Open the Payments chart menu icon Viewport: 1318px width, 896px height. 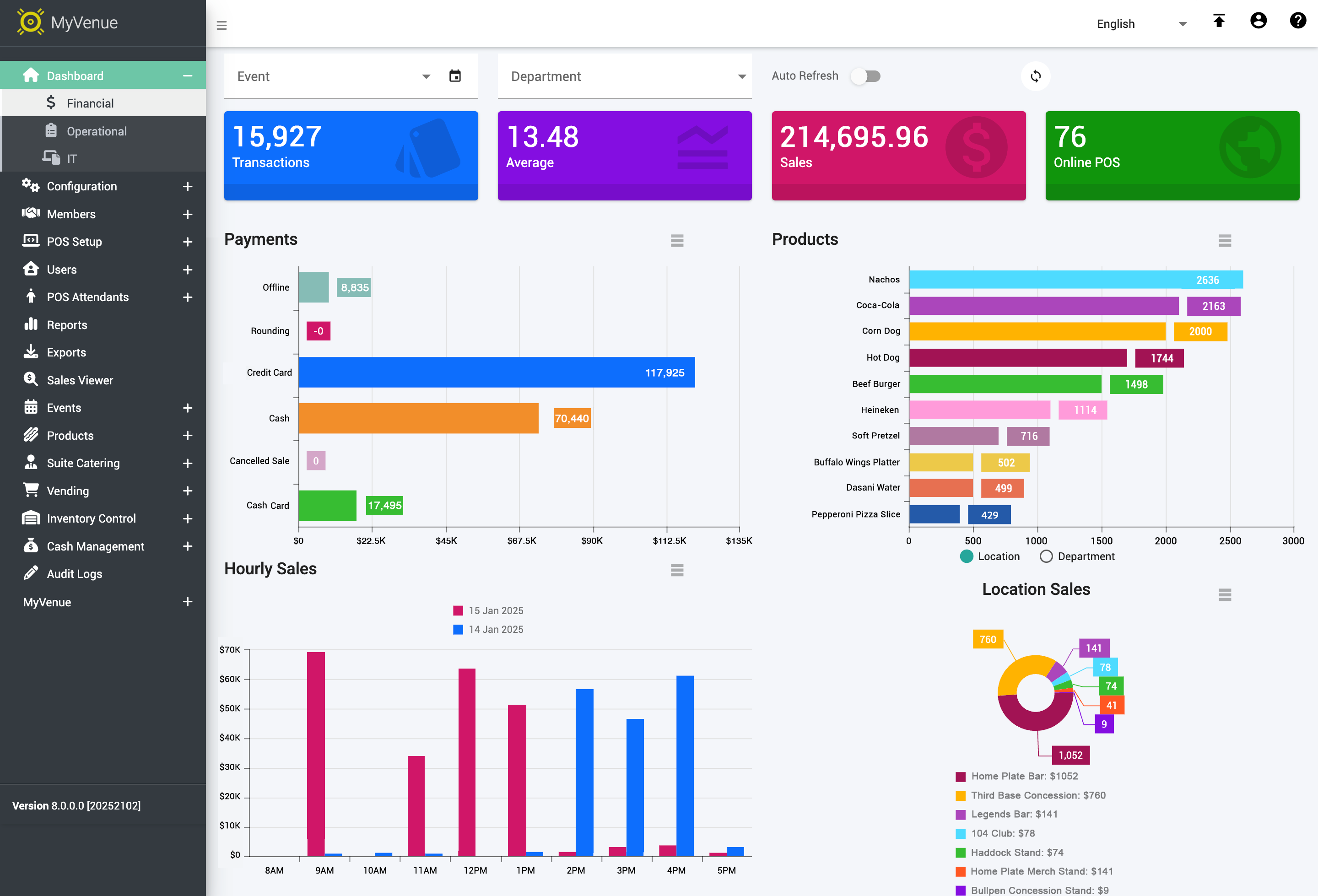point(676,240)
